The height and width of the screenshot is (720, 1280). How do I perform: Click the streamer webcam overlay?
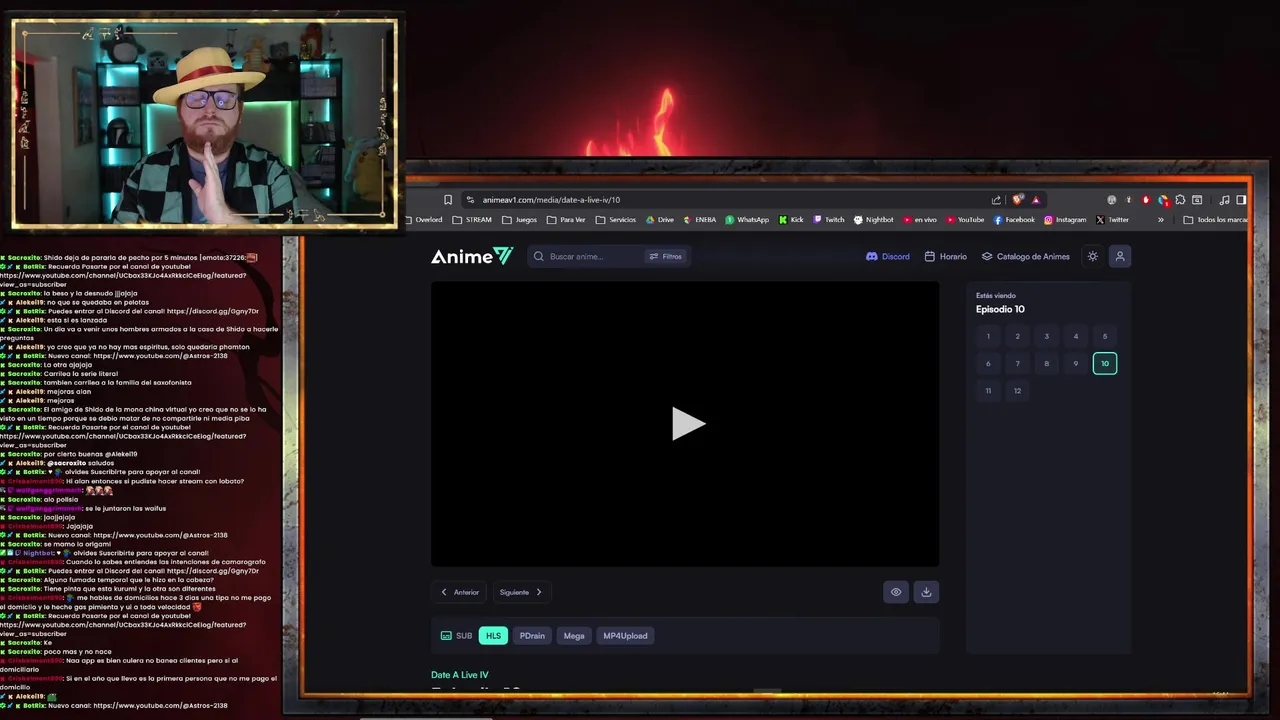pyautogui.click(x=204, y=123)
